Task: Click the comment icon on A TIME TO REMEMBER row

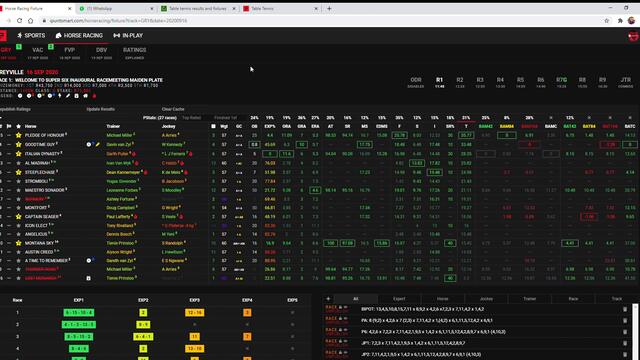Action: [89, 260]
